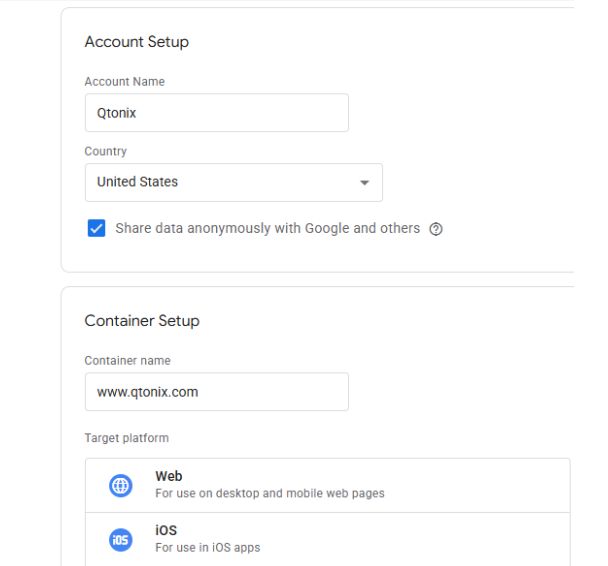Click the 'United States' text in Country selector
The width and height of the screenshot is (608, 566).
click(x=137, y=183)
